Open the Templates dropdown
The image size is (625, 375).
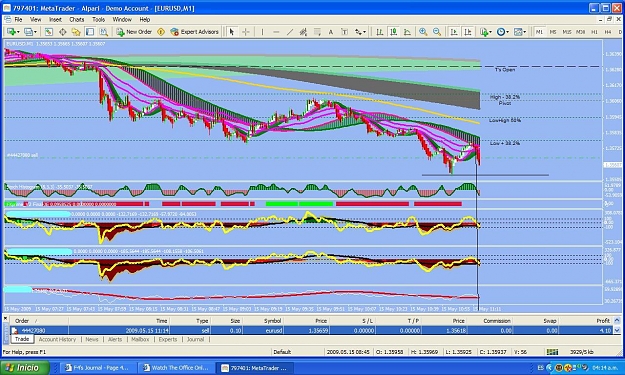[520, 32]
